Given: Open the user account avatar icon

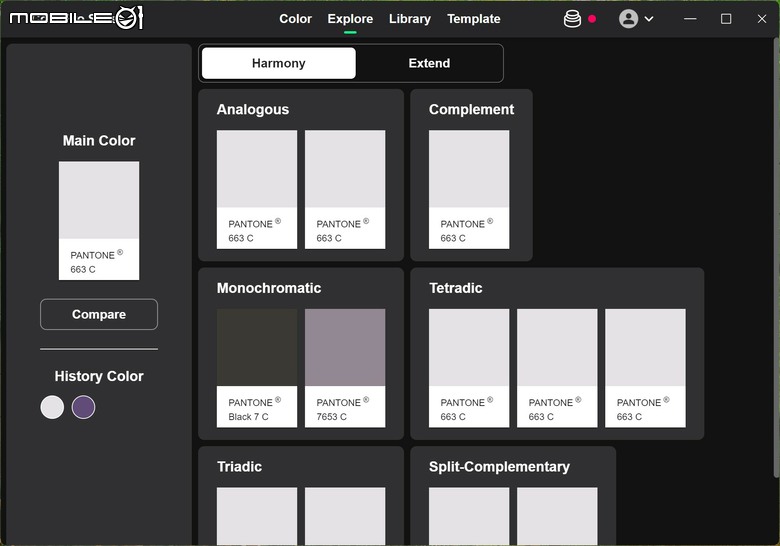Looking at the screenshot, I should click(628, 19).
